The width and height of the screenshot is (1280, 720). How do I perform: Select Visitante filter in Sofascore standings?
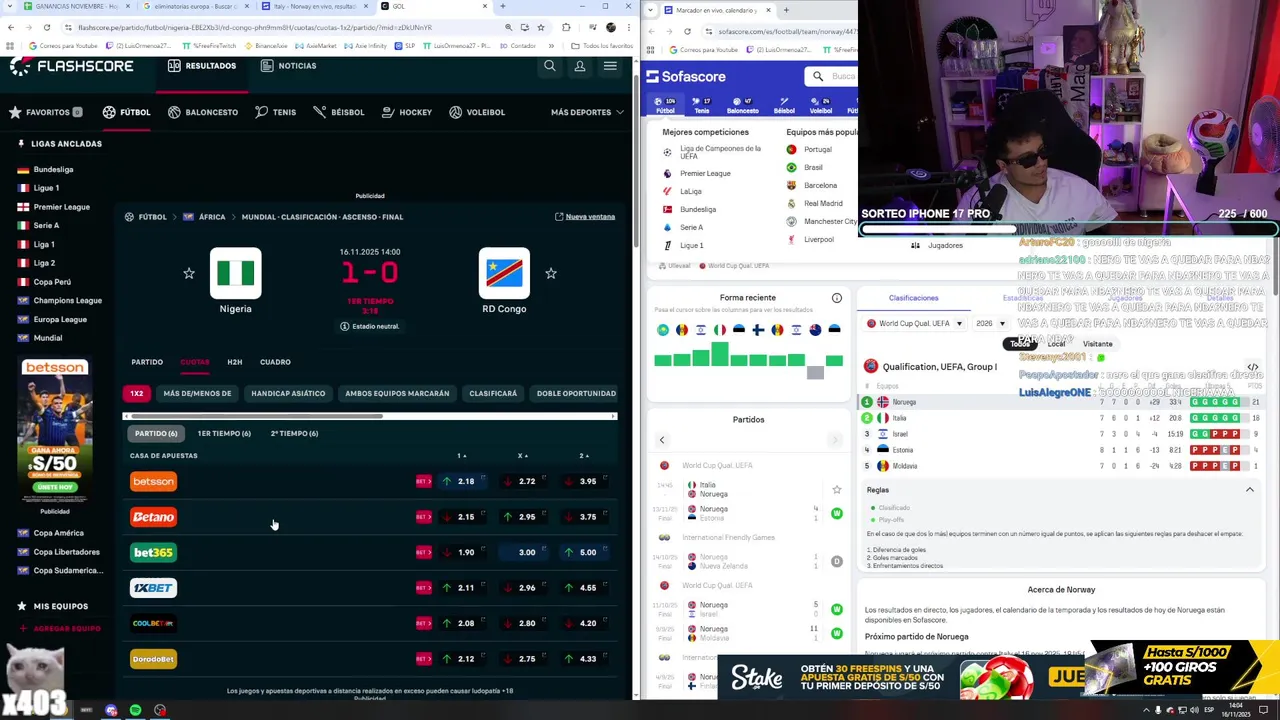tap(1098, 344)
